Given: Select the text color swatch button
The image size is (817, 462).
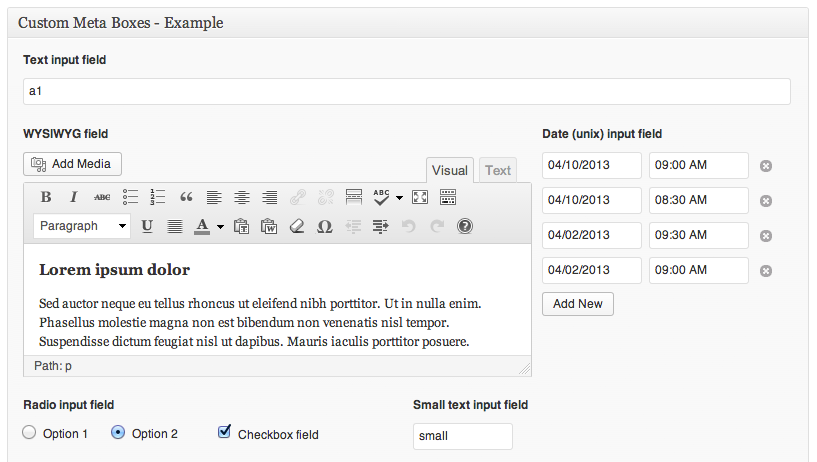Looking at the screenshot, I should (202, 226).
